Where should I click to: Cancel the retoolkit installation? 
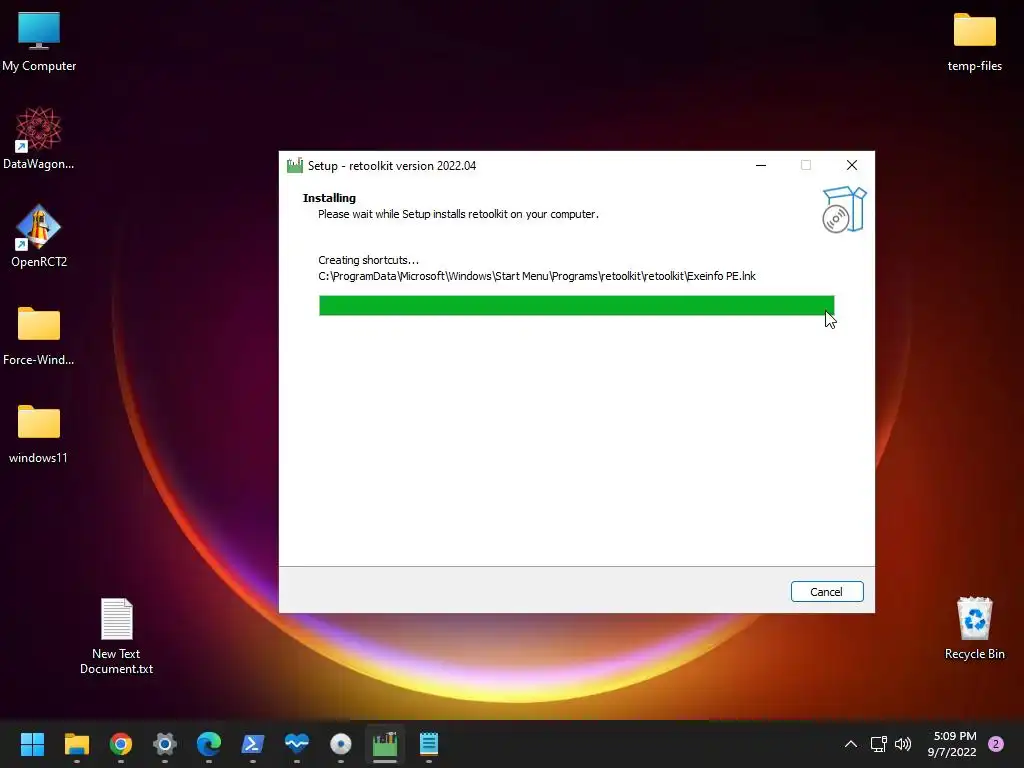pyautogui.click(x=827, y=592)
